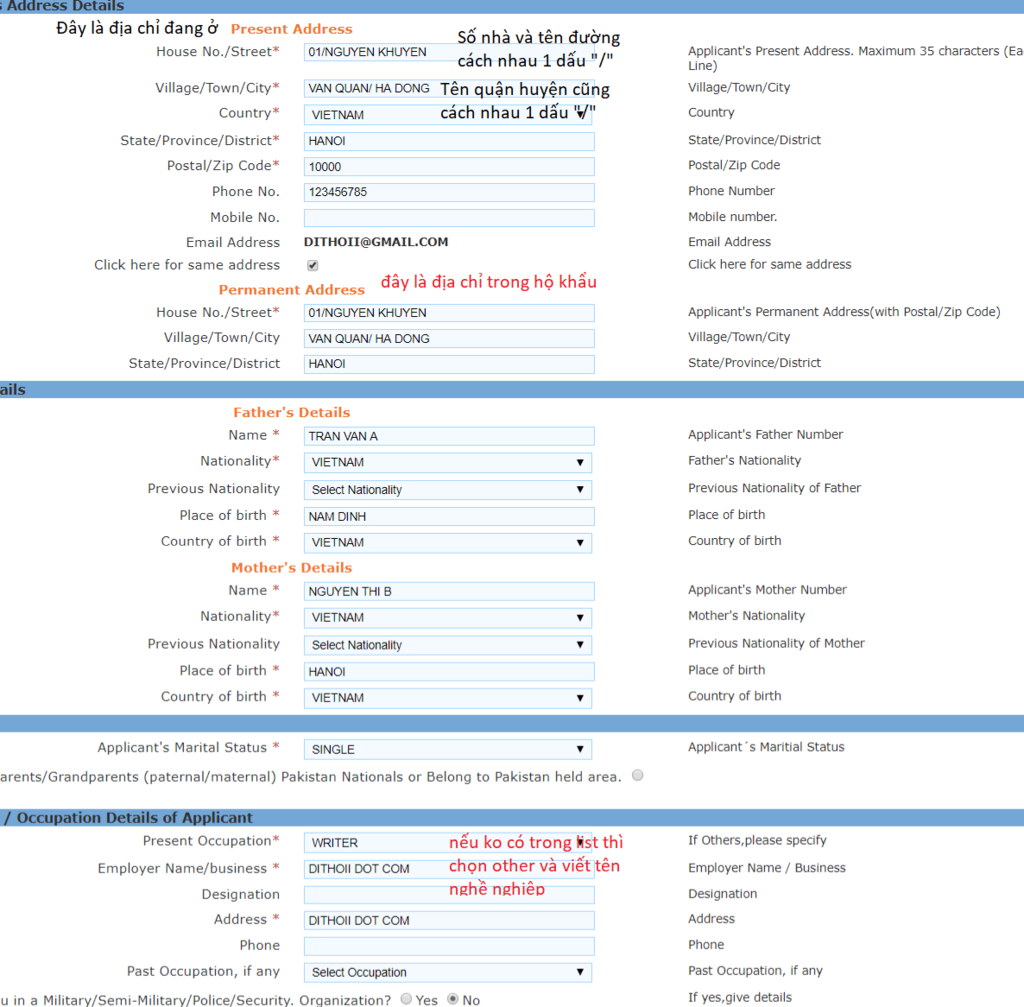Select Yes for military organization question
Viewport: 1024px width, 1007px height.
click(406, 999)
